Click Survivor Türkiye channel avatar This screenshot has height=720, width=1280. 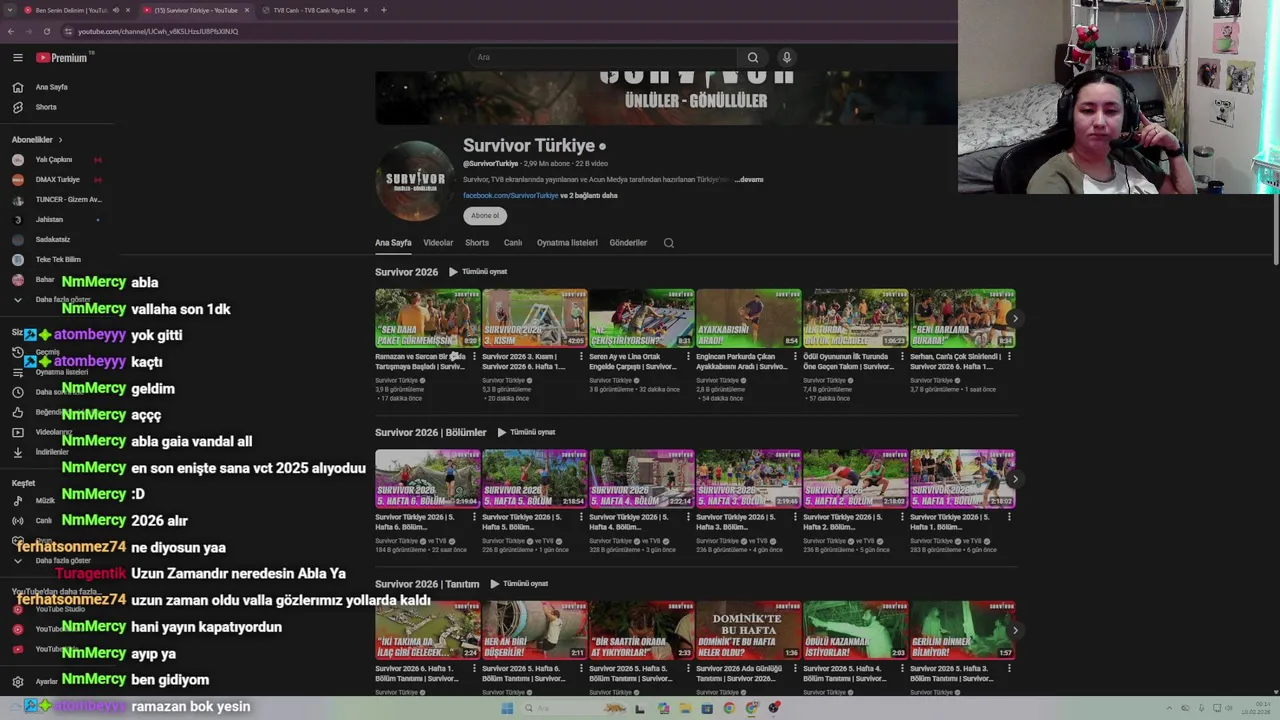pos(415,180)
